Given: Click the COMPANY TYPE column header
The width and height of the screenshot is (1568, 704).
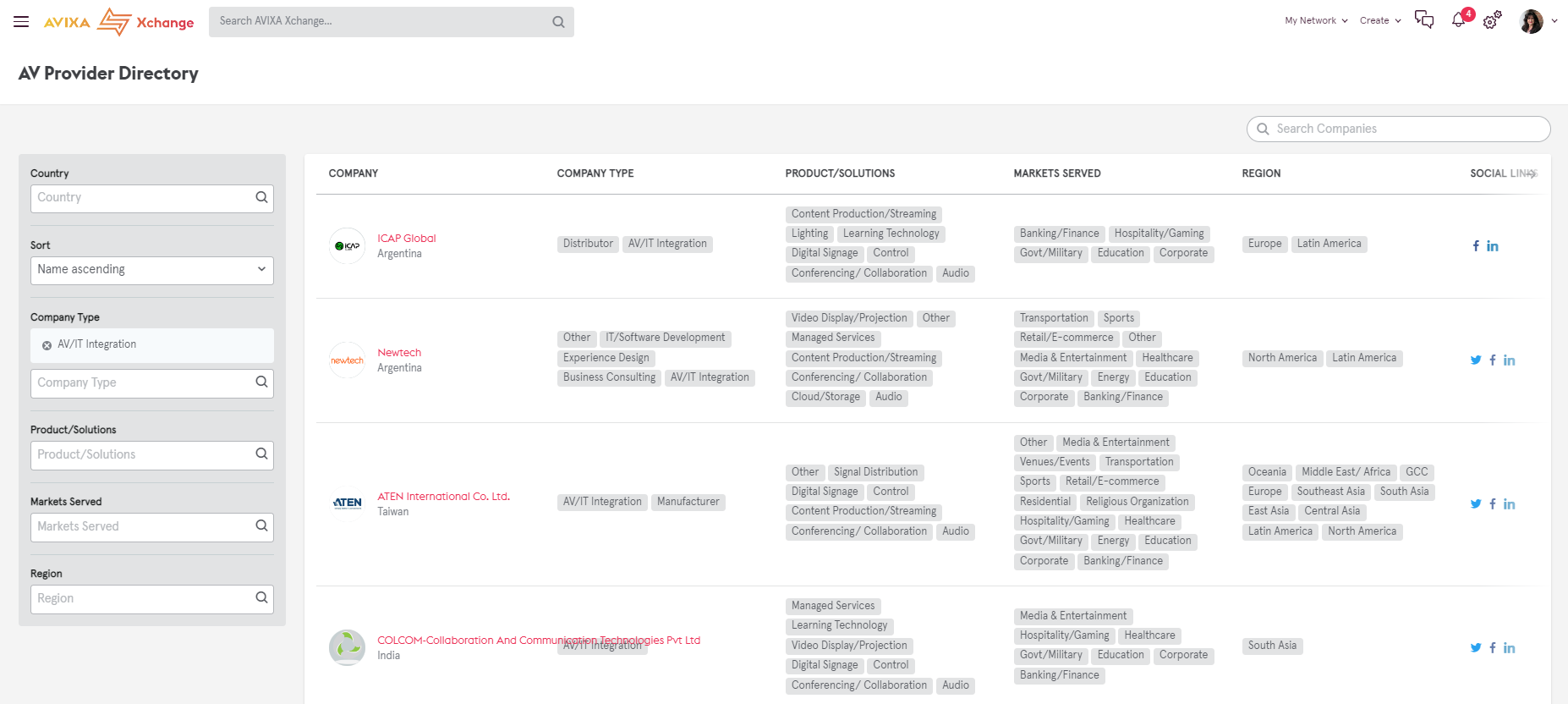Looking at the screenshot, I should [x=595, y=173].
